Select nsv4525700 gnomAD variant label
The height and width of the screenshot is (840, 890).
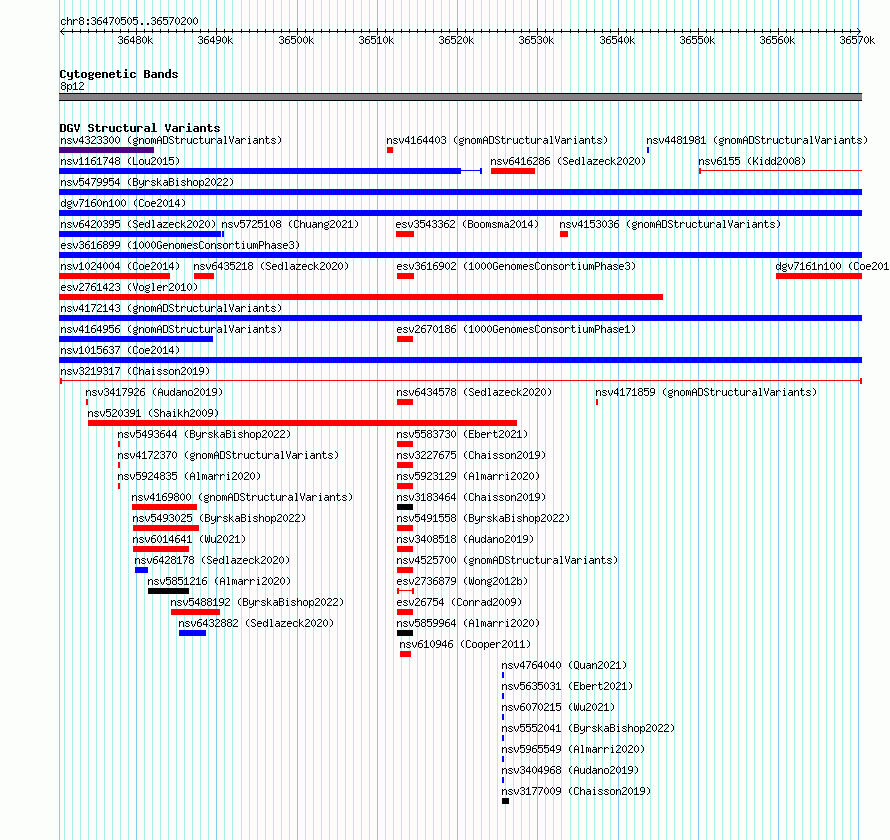tap(507, 560)
